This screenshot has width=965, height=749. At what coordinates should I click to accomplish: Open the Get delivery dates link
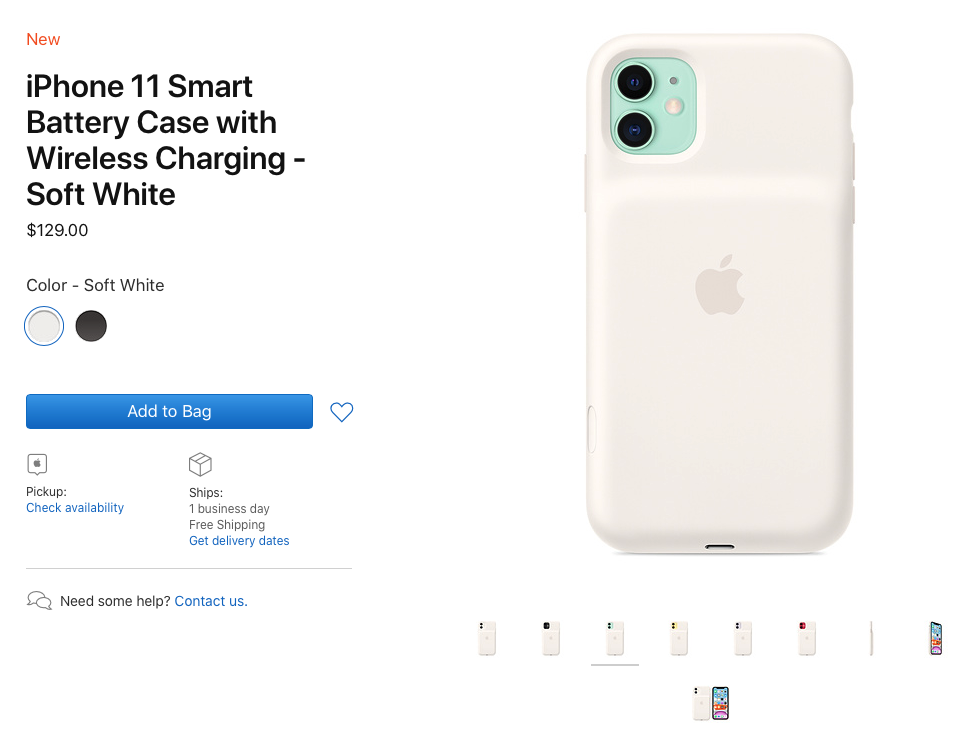click(239, 540)
